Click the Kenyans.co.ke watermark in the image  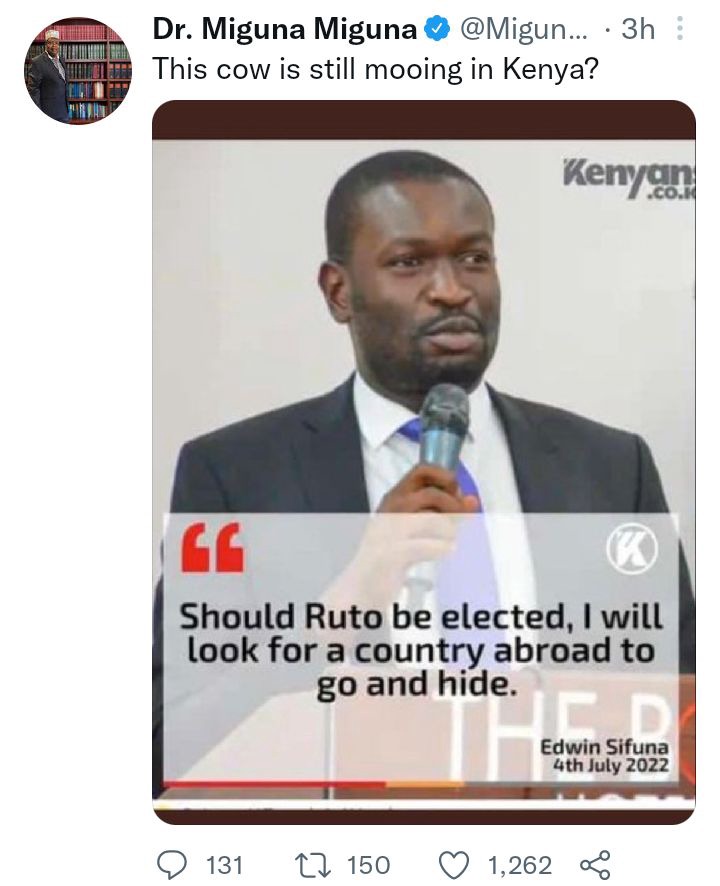pyautogui.click(x=629, y=180)
